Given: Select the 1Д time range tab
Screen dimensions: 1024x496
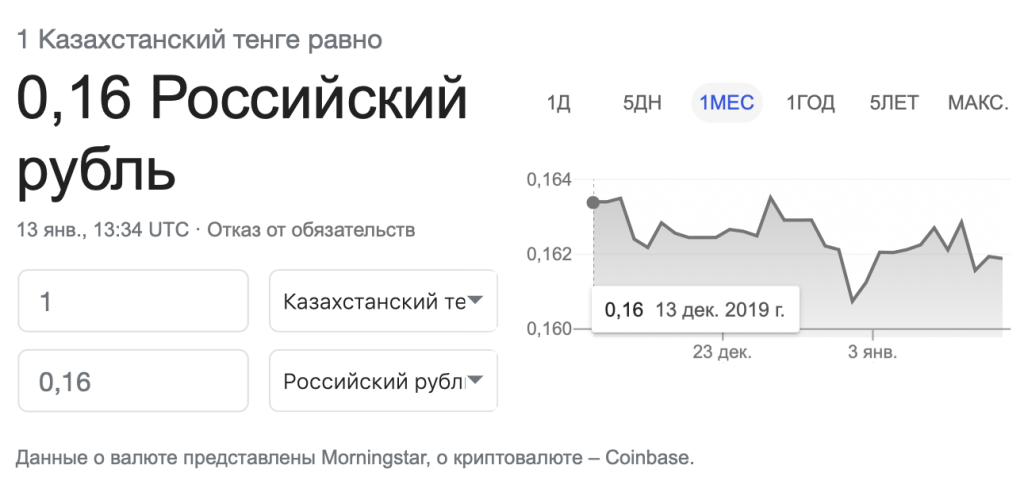Looking at the screenshot, I should (558, 103).
